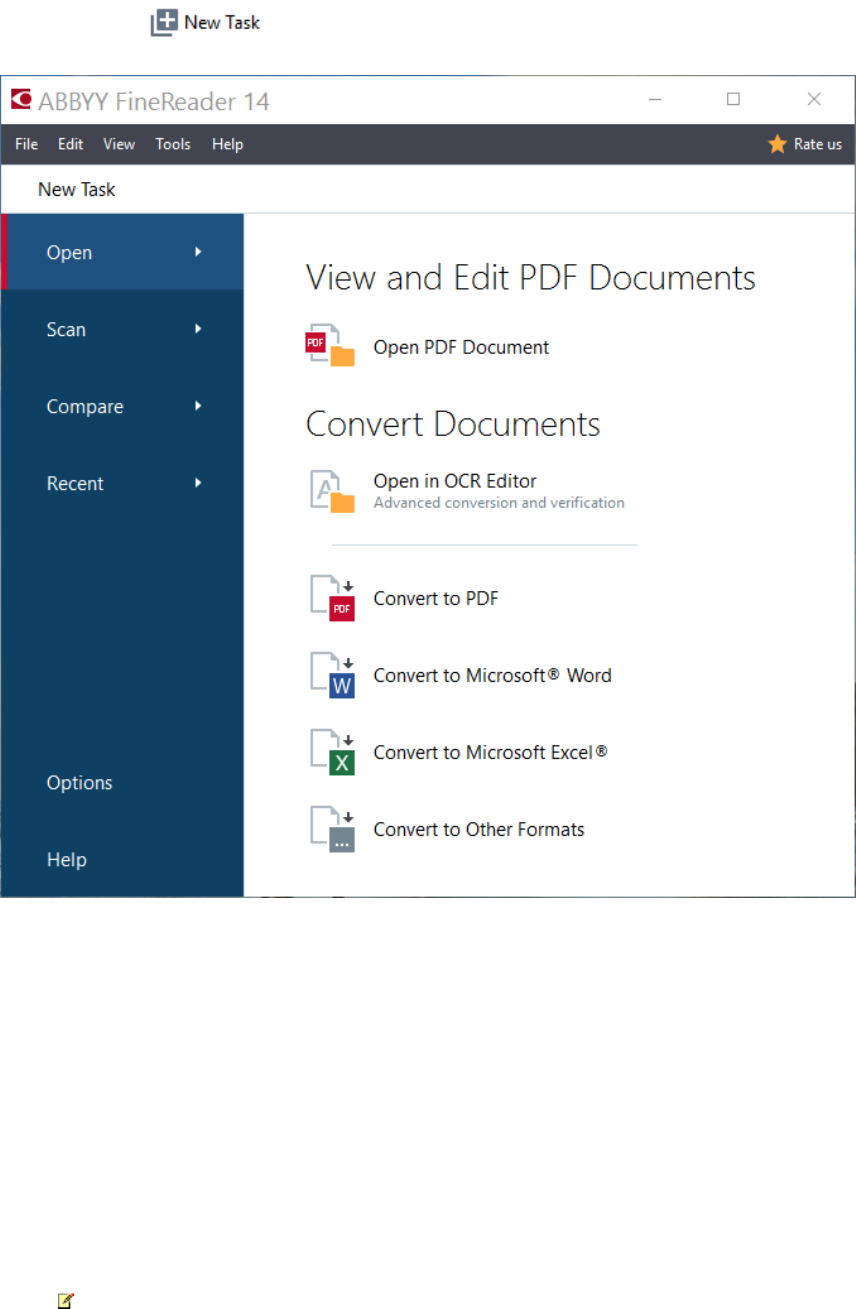Image resolution: width=856 pixels, height=1309 pixels.
Task: Click the New Task plus icon above the window
Action: coord(163,23)
